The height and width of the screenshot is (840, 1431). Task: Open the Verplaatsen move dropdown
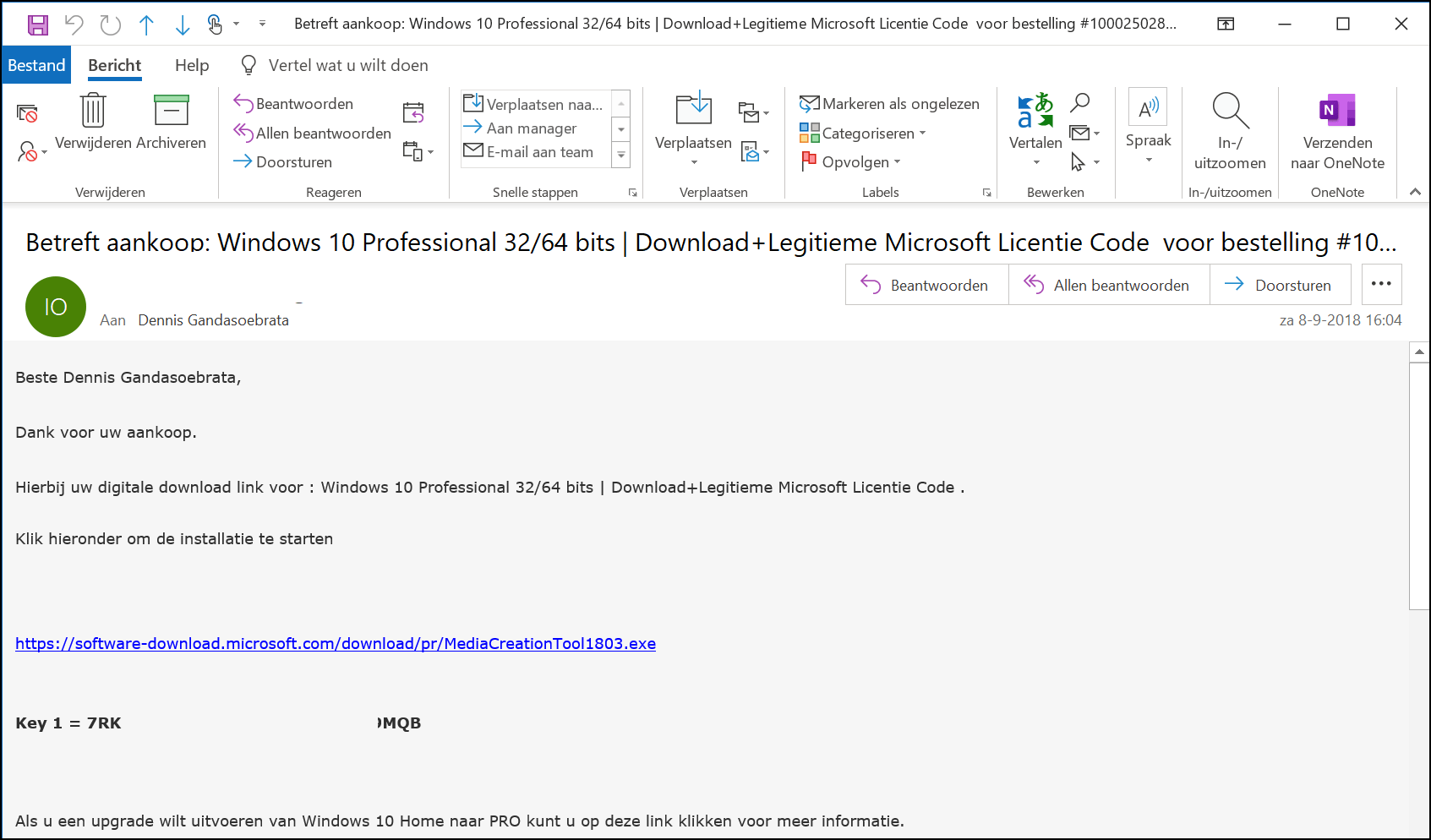tap(693, 130)
